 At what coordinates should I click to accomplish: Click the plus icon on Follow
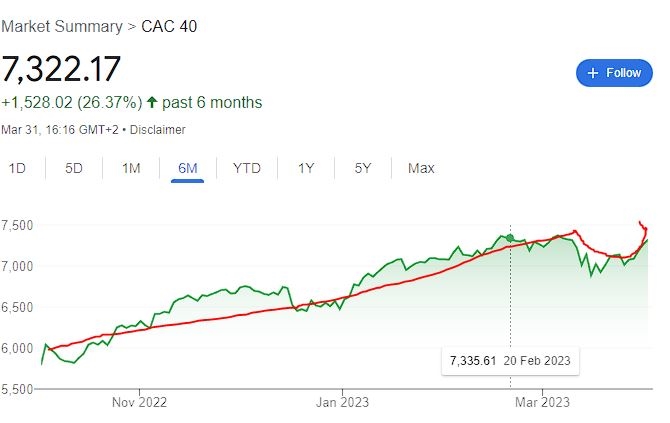click(593, 73)
